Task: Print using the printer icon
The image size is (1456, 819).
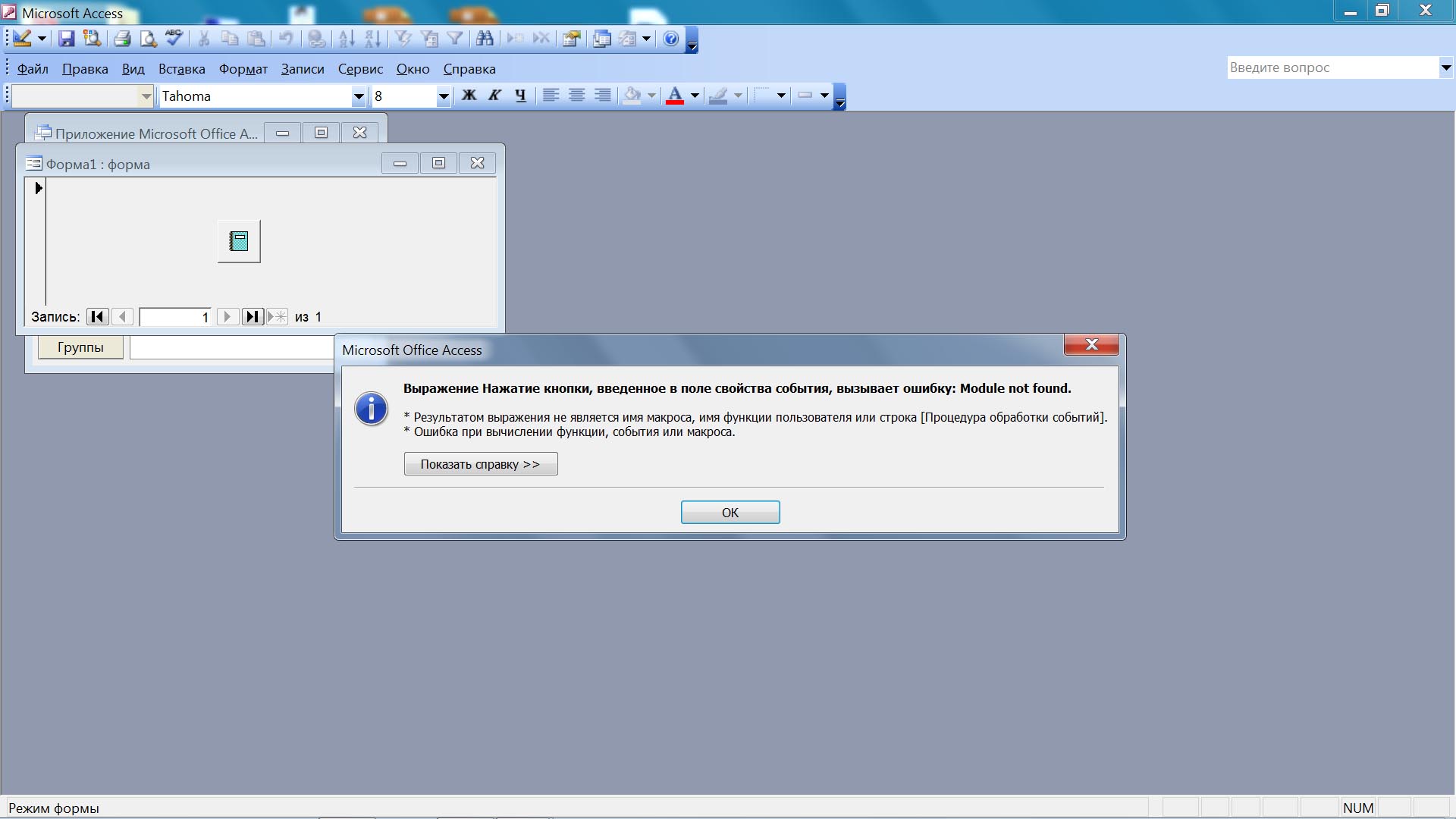Action: [122, 39]
